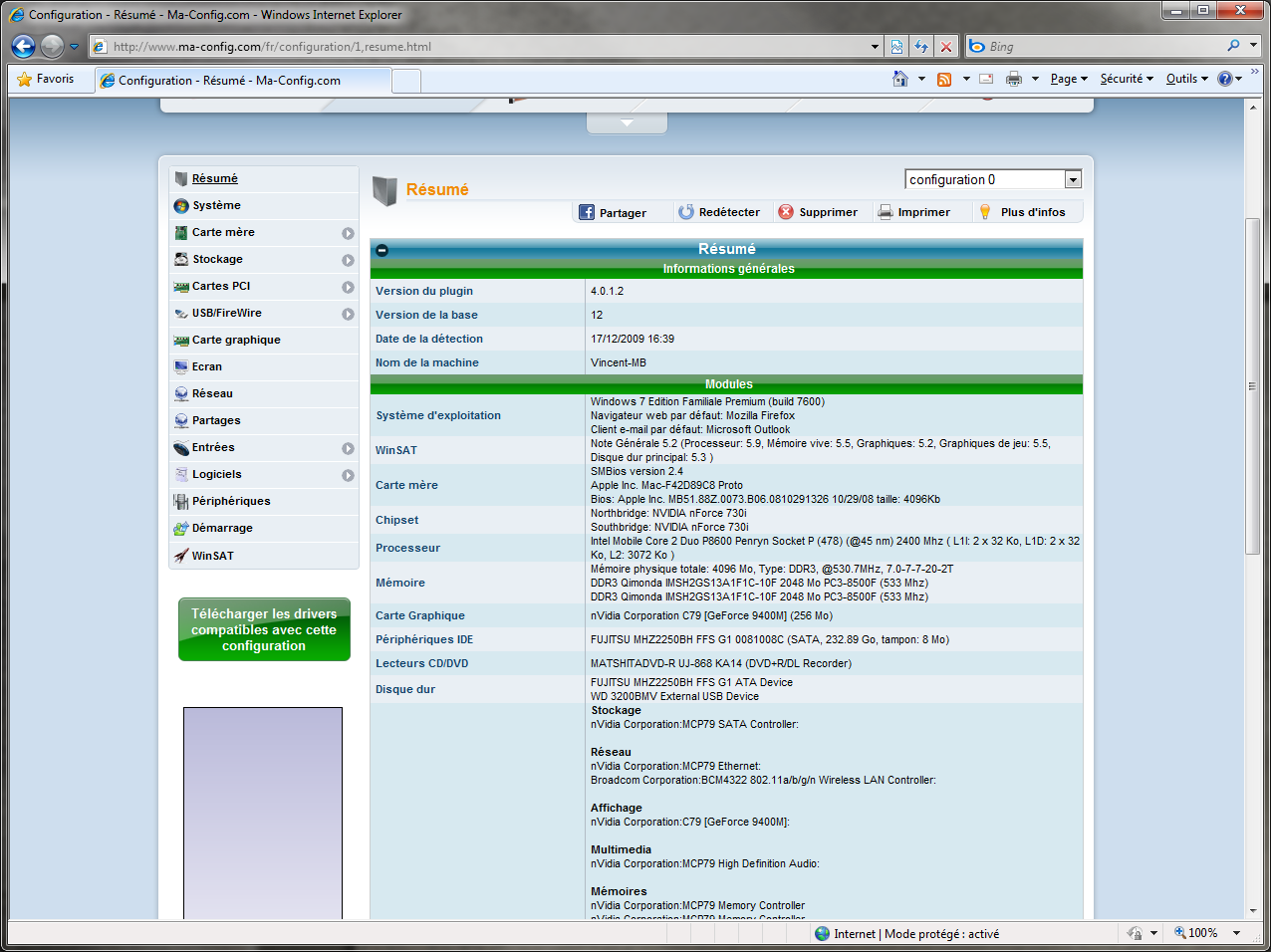Click the Stockage disk icon in sidebar

181,260
